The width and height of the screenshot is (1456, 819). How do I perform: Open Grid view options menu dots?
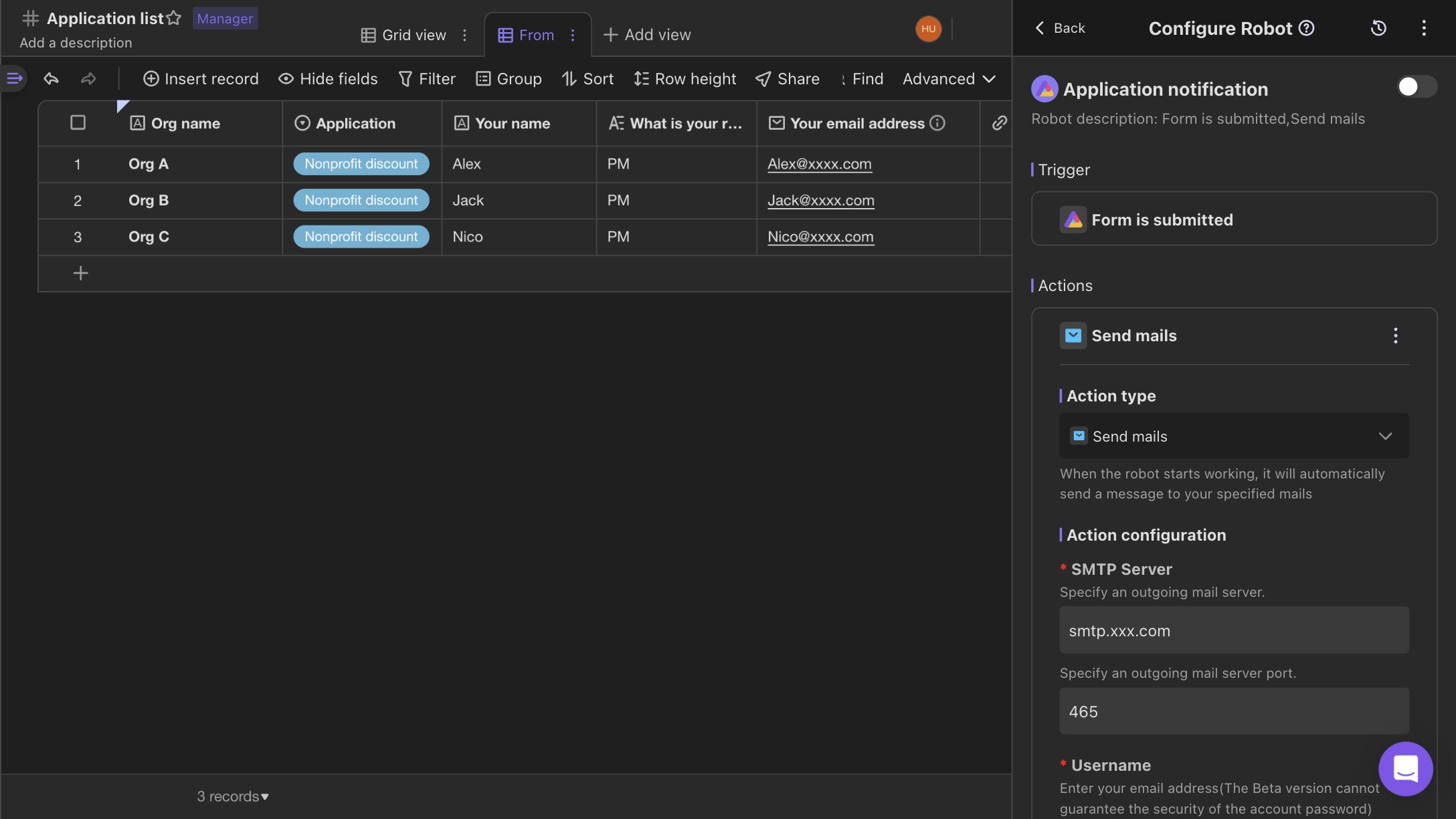(x=464, y=35)
